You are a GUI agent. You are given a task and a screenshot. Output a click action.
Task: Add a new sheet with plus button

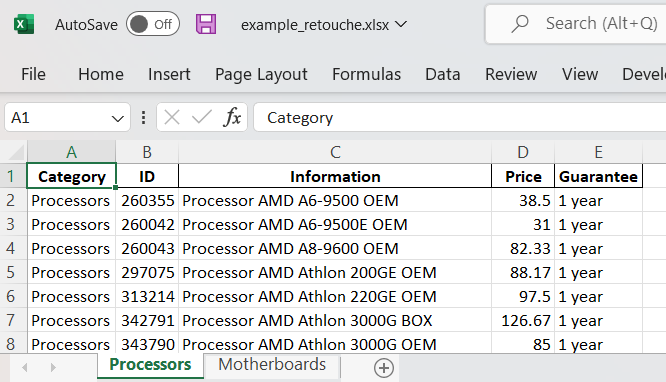click(x=384, y=368)
